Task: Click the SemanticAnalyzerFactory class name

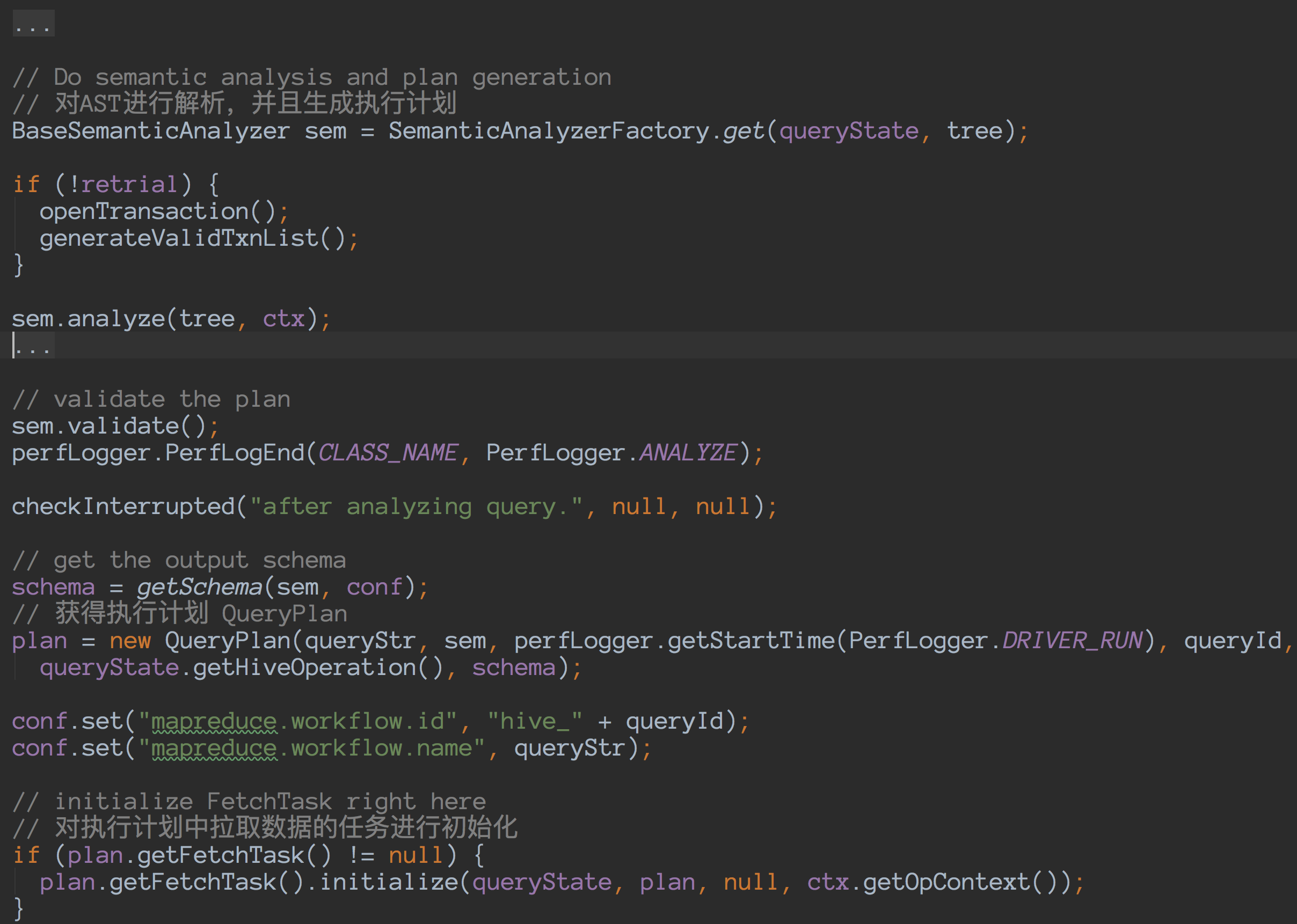Action: (549, 131)
